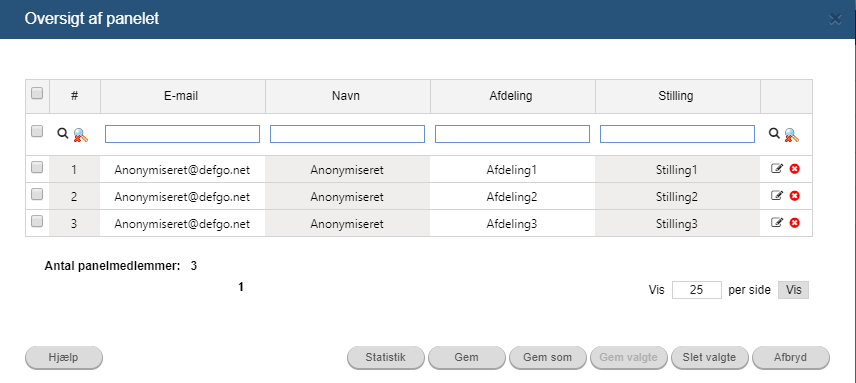Click the left search magnifier icon
This screenshot has width=856, height=383.
pos(63,133)
